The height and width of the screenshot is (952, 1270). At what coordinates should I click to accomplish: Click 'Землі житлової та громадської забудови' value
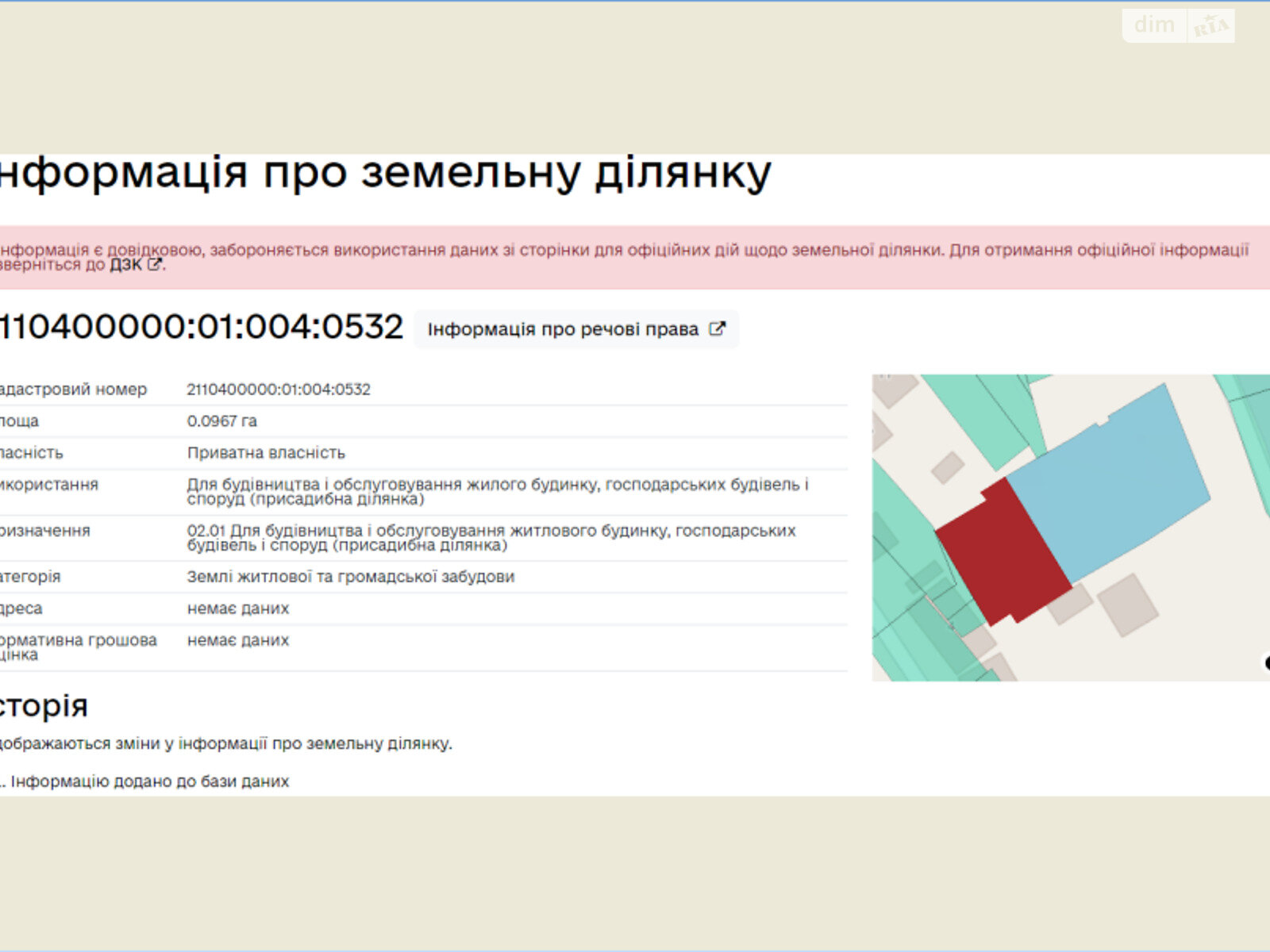[351, 577]
